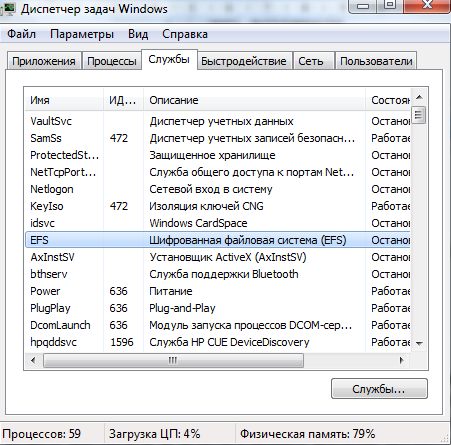Select the AxInstSV service row
This screenshot has width=451, height=445.
(218, 257)
